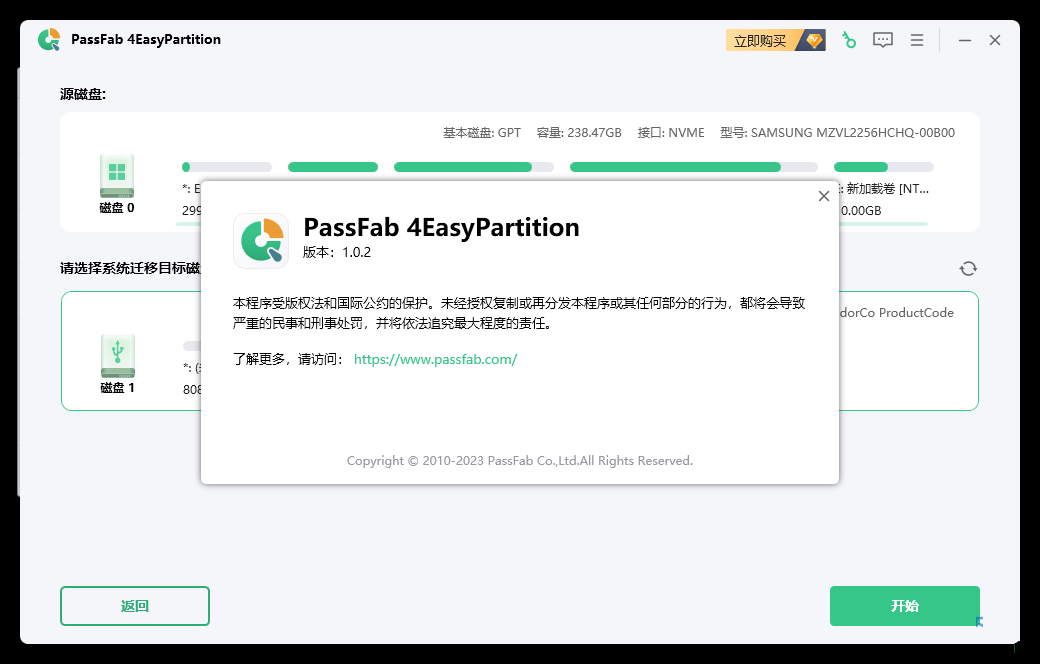Open the https://www.passfab.com/ link

coord(435,359)
